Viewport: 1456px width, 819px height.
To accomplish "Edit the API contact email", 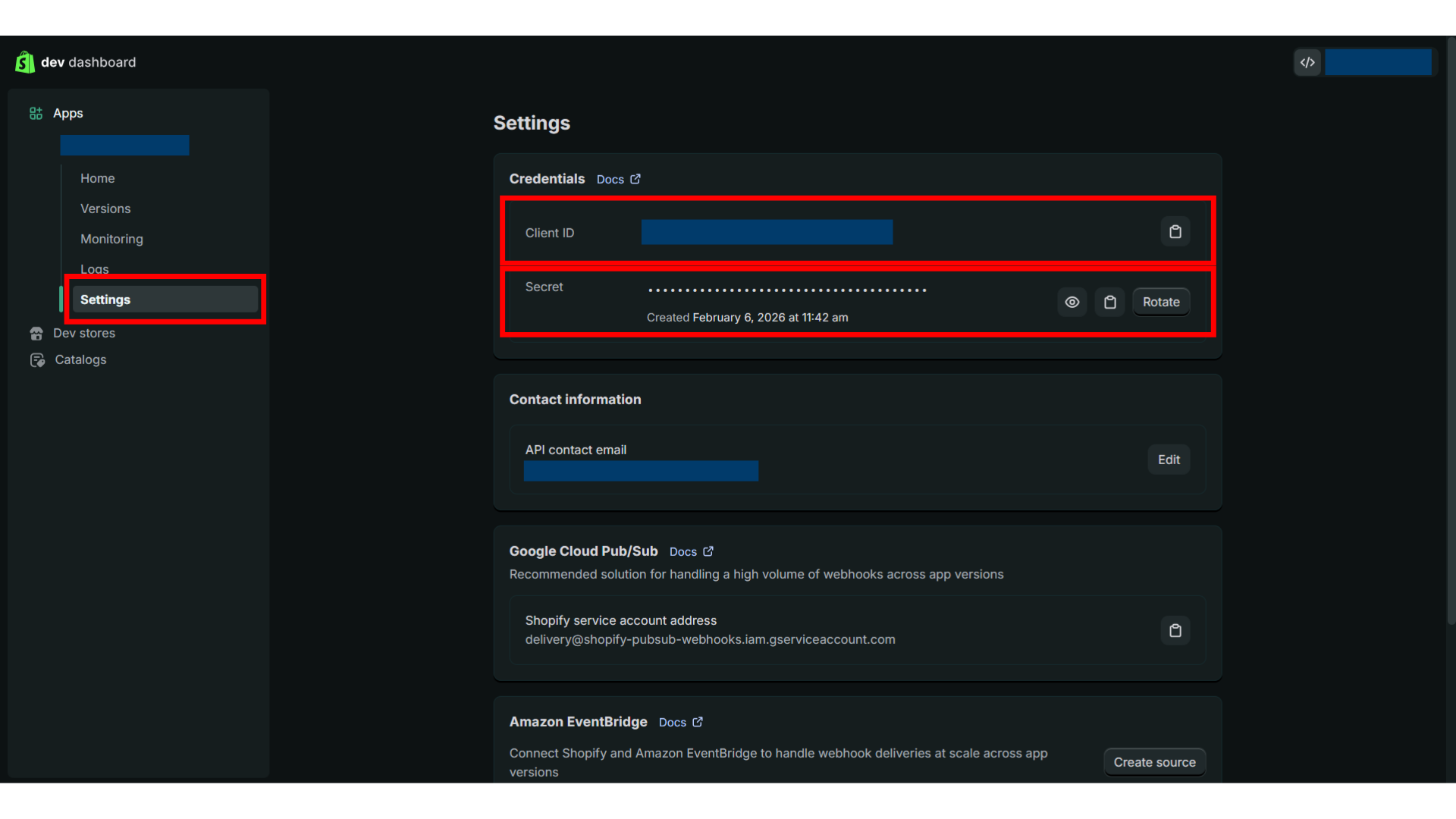I will tap(1169, 460).
